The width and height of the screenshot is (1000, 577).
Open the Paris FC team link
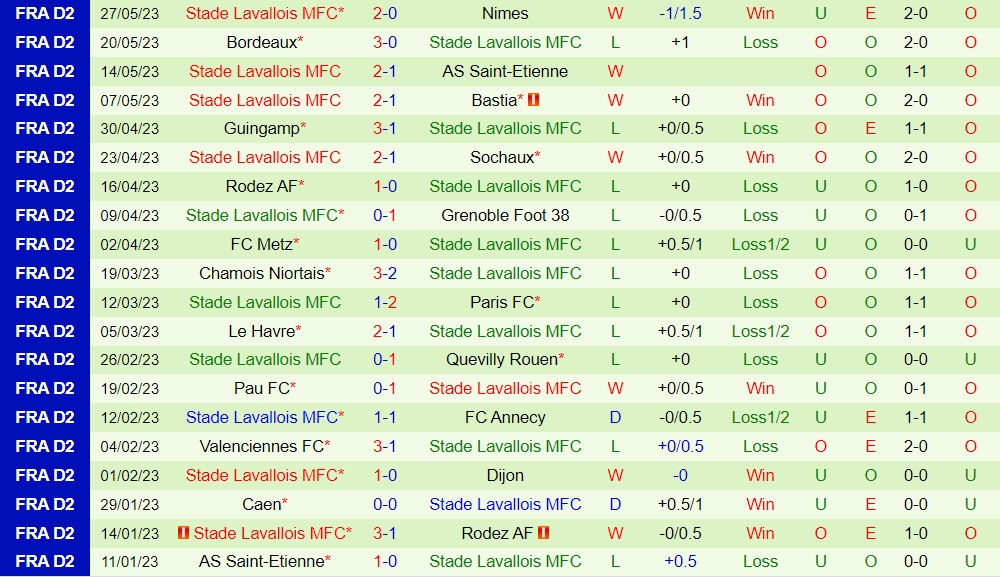[x=501, y=302]
